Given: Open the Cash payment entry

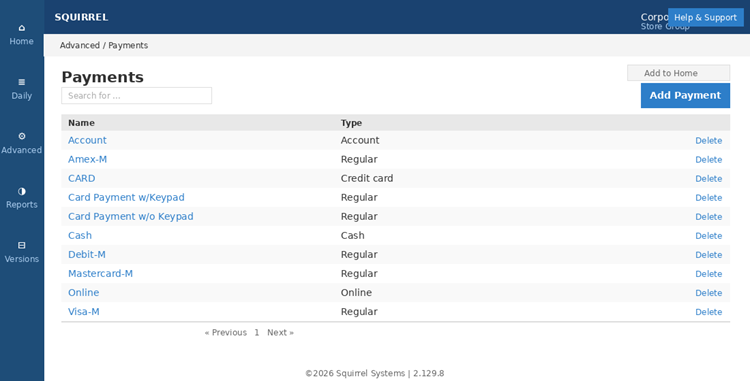Looking at the screenshot, I should [80, 236].
